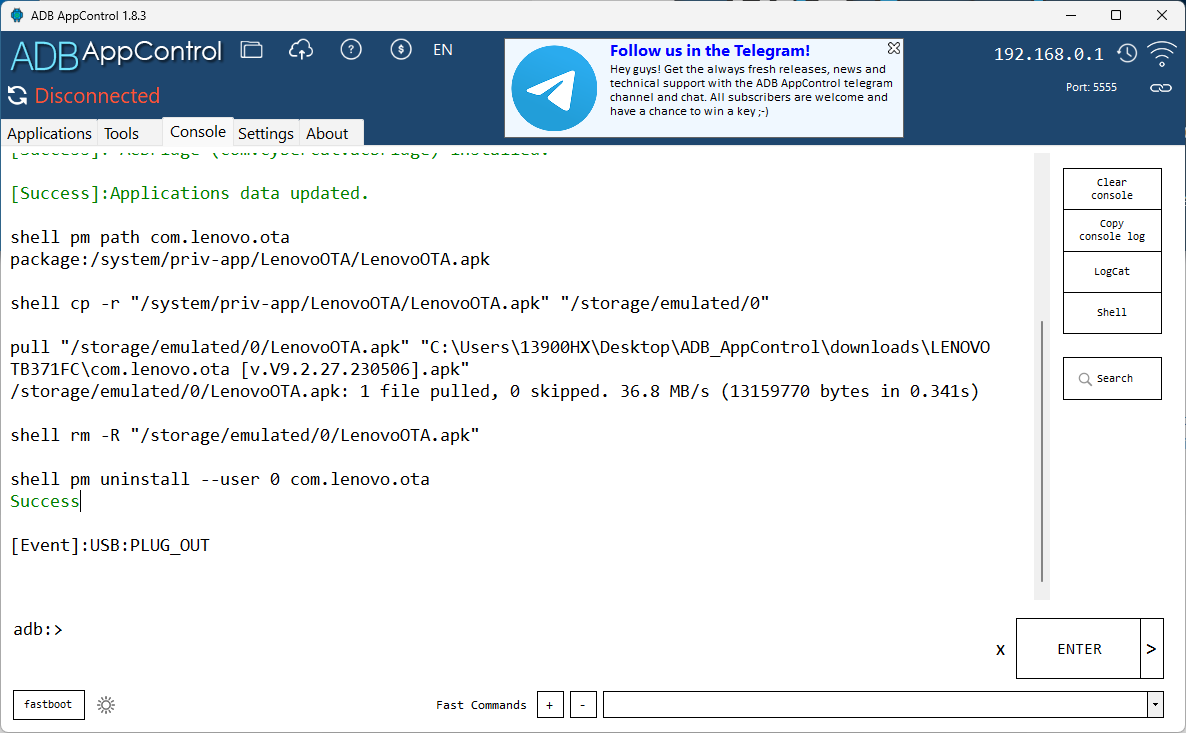
Task: Click the dollar donate icon
Action: 401,50
